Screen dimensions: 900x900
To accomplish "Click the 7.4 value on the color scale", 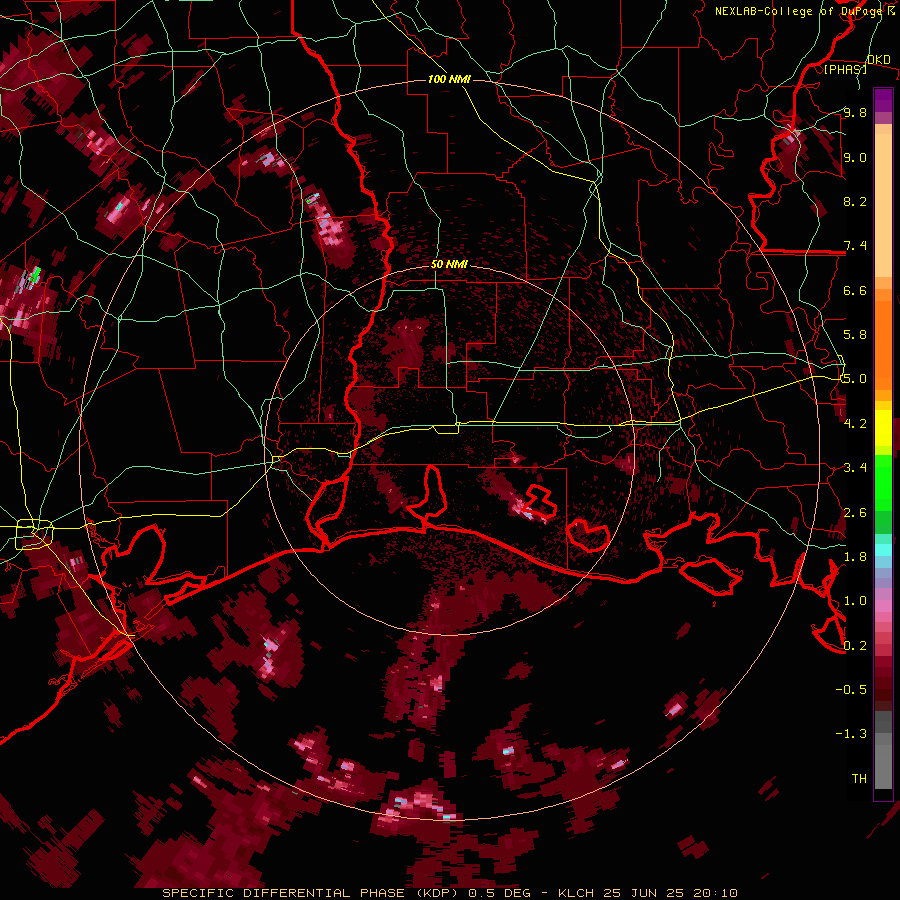I will (x=855, y=246).
